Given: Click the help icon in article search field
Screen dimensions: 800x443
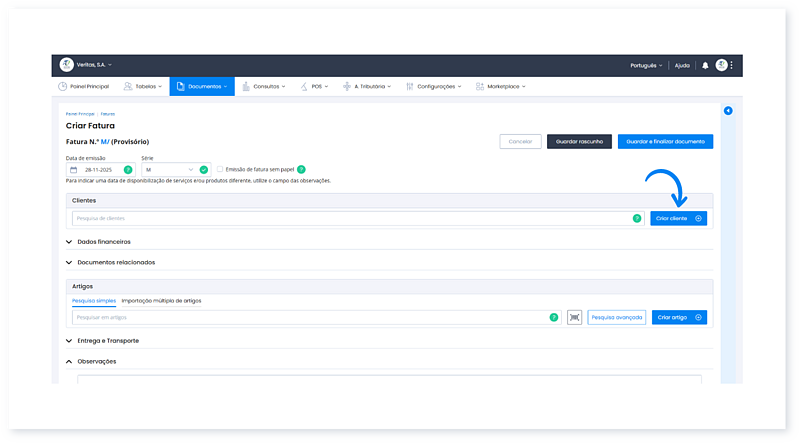Looking at the screenshot, I should tap(553, 317).
